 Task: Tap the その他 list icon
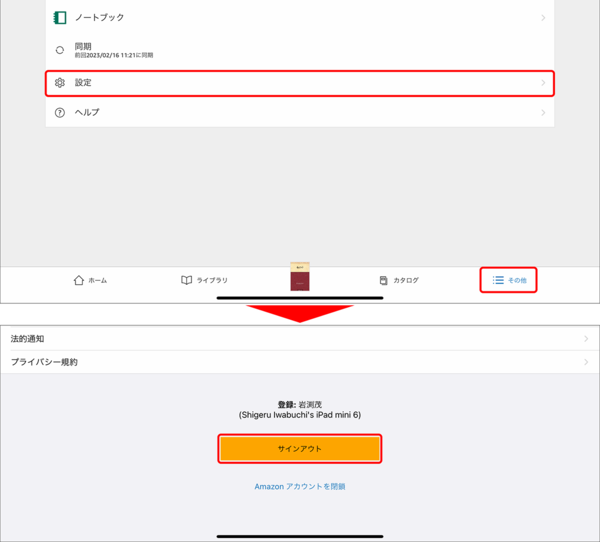[498, 280]
